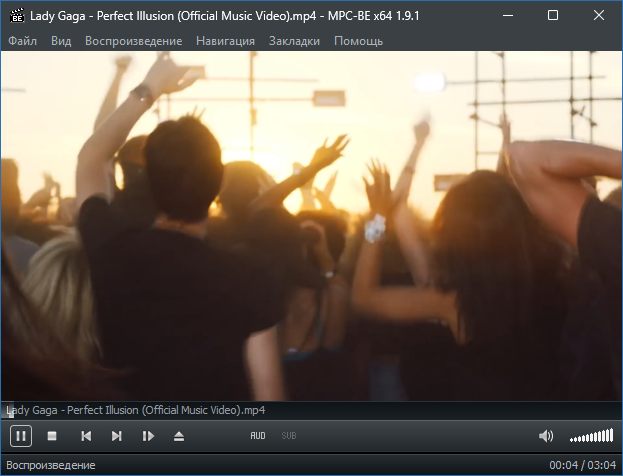The height and width of the screenshot is (476, 623).
Task: Mute sound with the speaker icon
Action: (546, 436)
